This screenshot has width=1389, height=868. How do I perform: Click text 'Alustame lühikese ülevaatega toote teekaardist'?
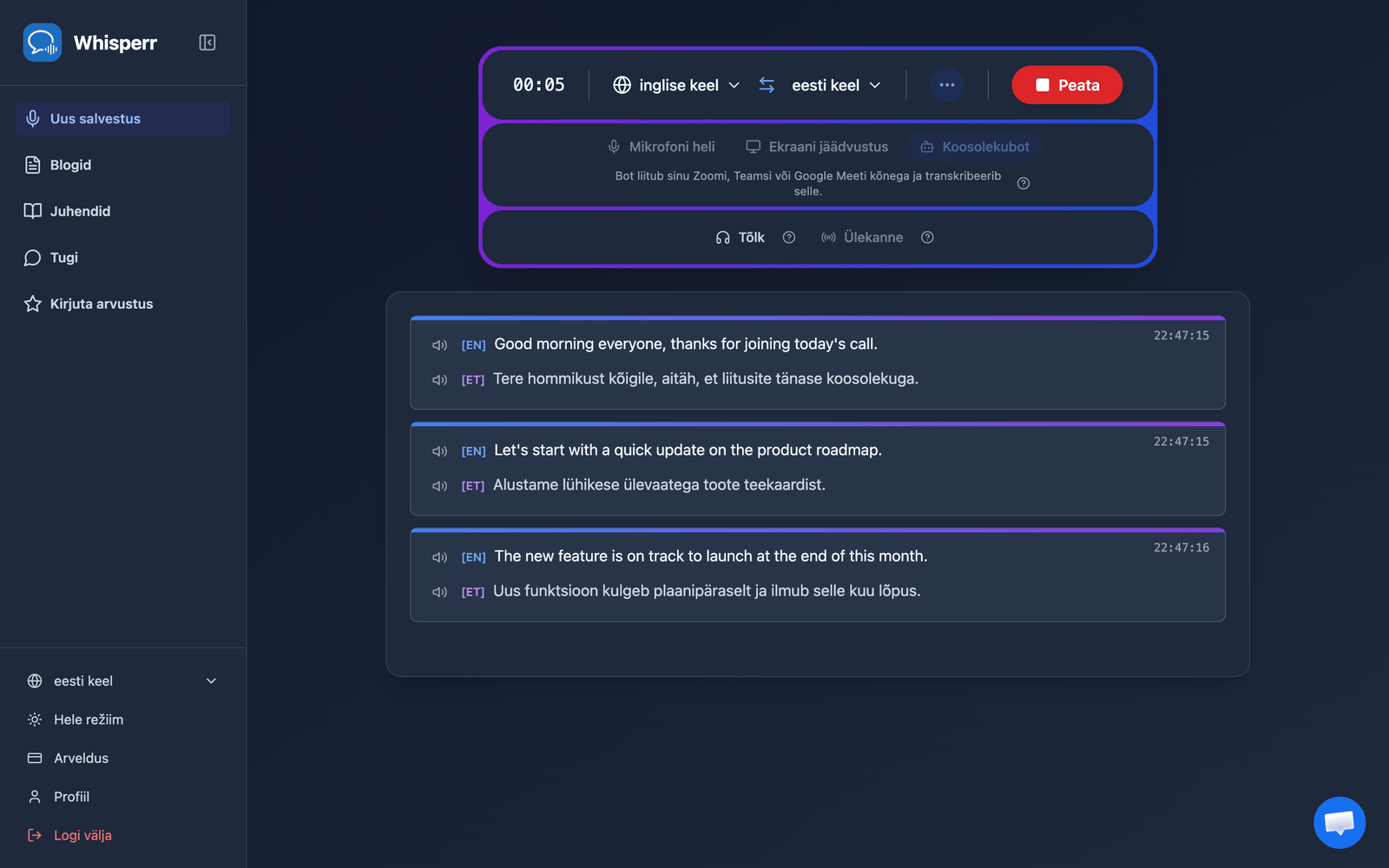pos(659,485)
